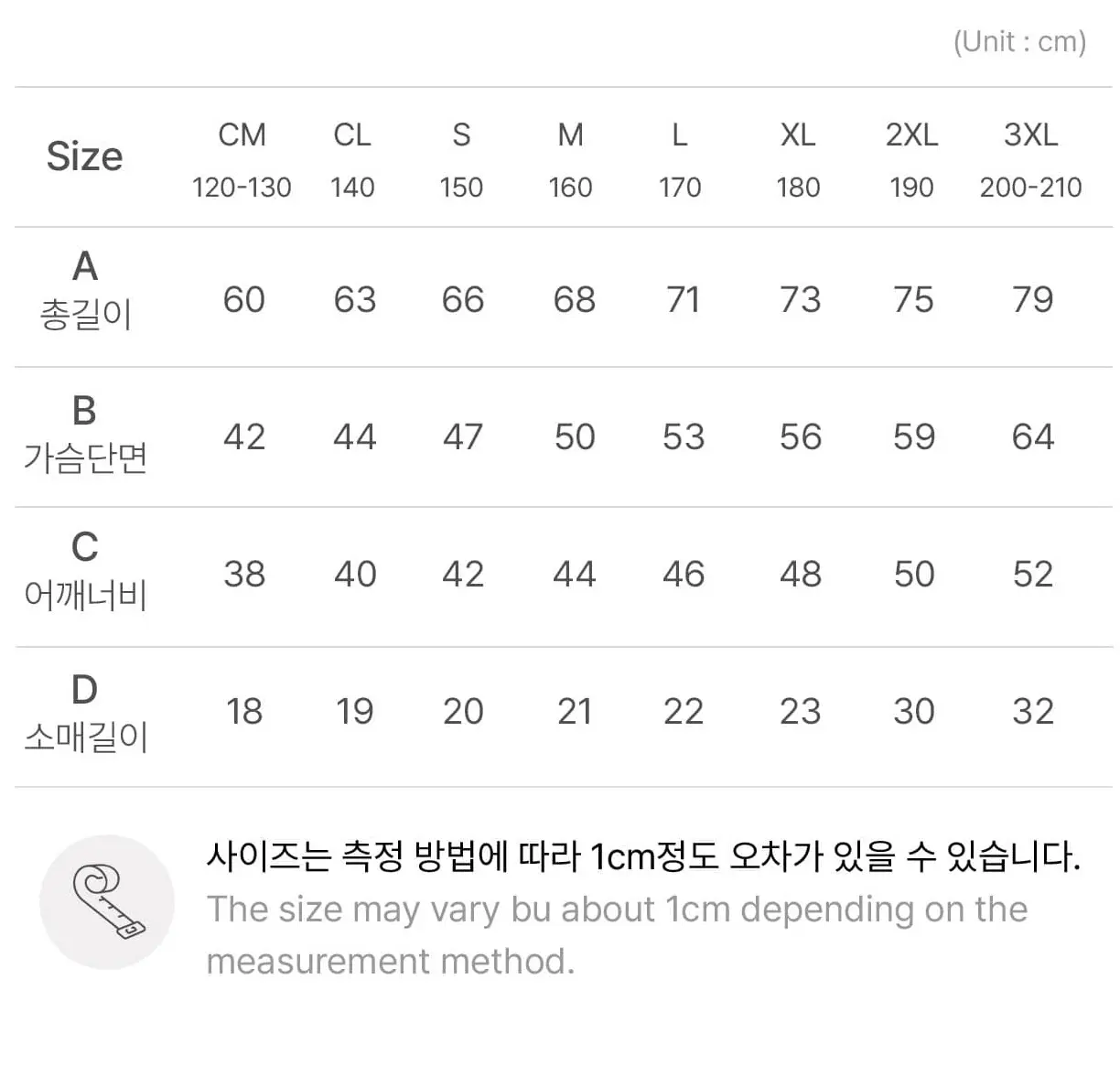Select the M 160 size column header
1120x1087 pixels.
(x=570, y=160)
